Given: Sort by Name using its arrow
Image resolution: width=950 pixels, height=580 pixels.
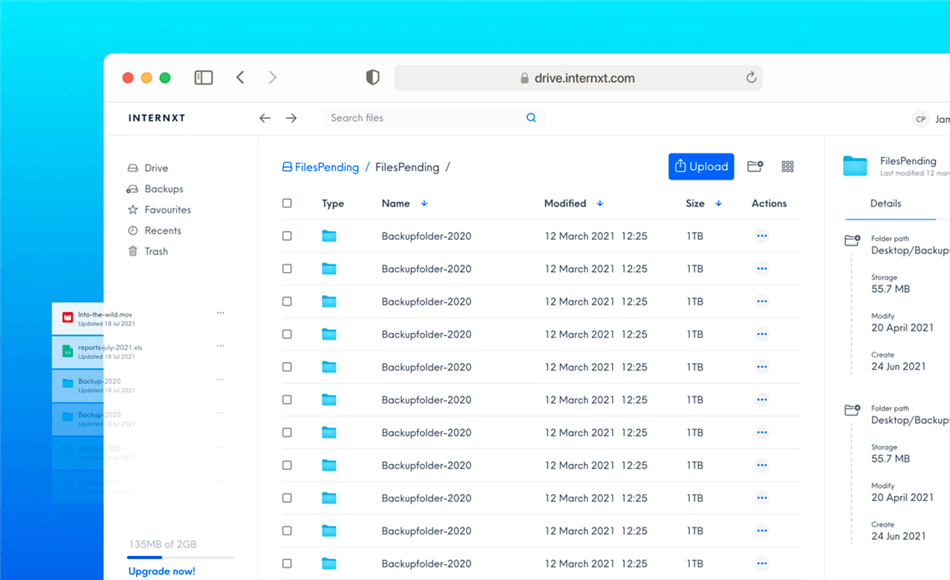Looking at the screenshot, I should (x=424, y=203).
